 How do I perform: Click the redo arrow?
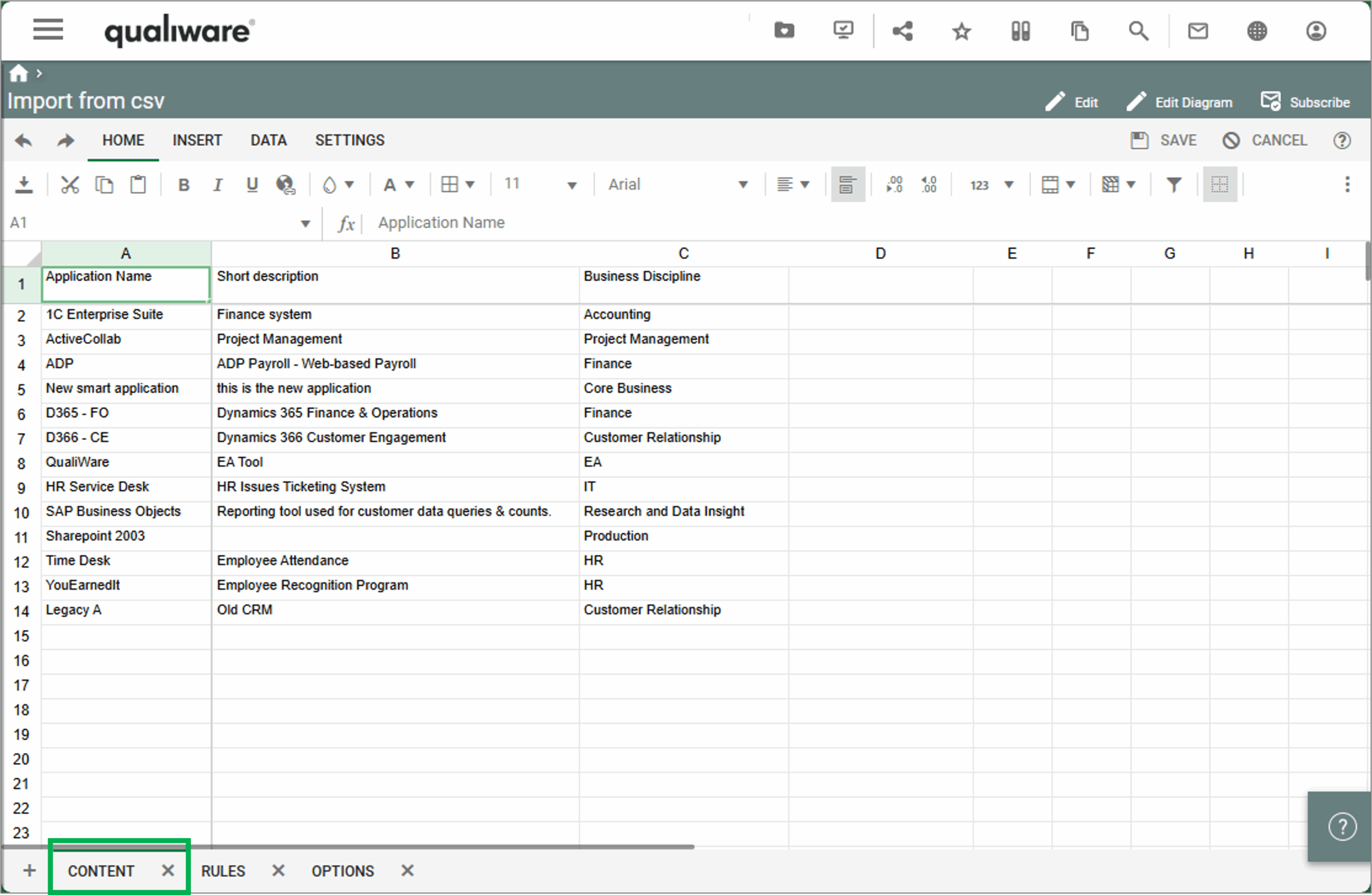66,140
